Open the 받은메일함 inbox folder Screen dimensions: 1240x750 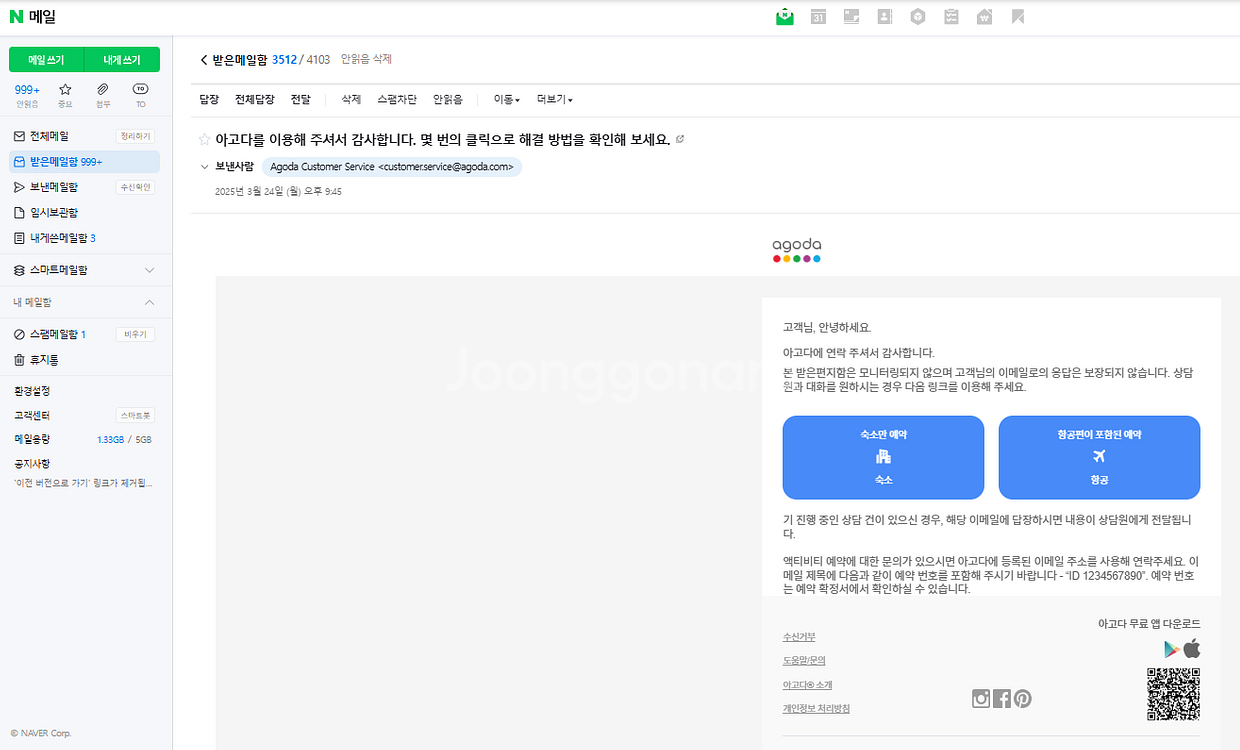tap(84, 162)
